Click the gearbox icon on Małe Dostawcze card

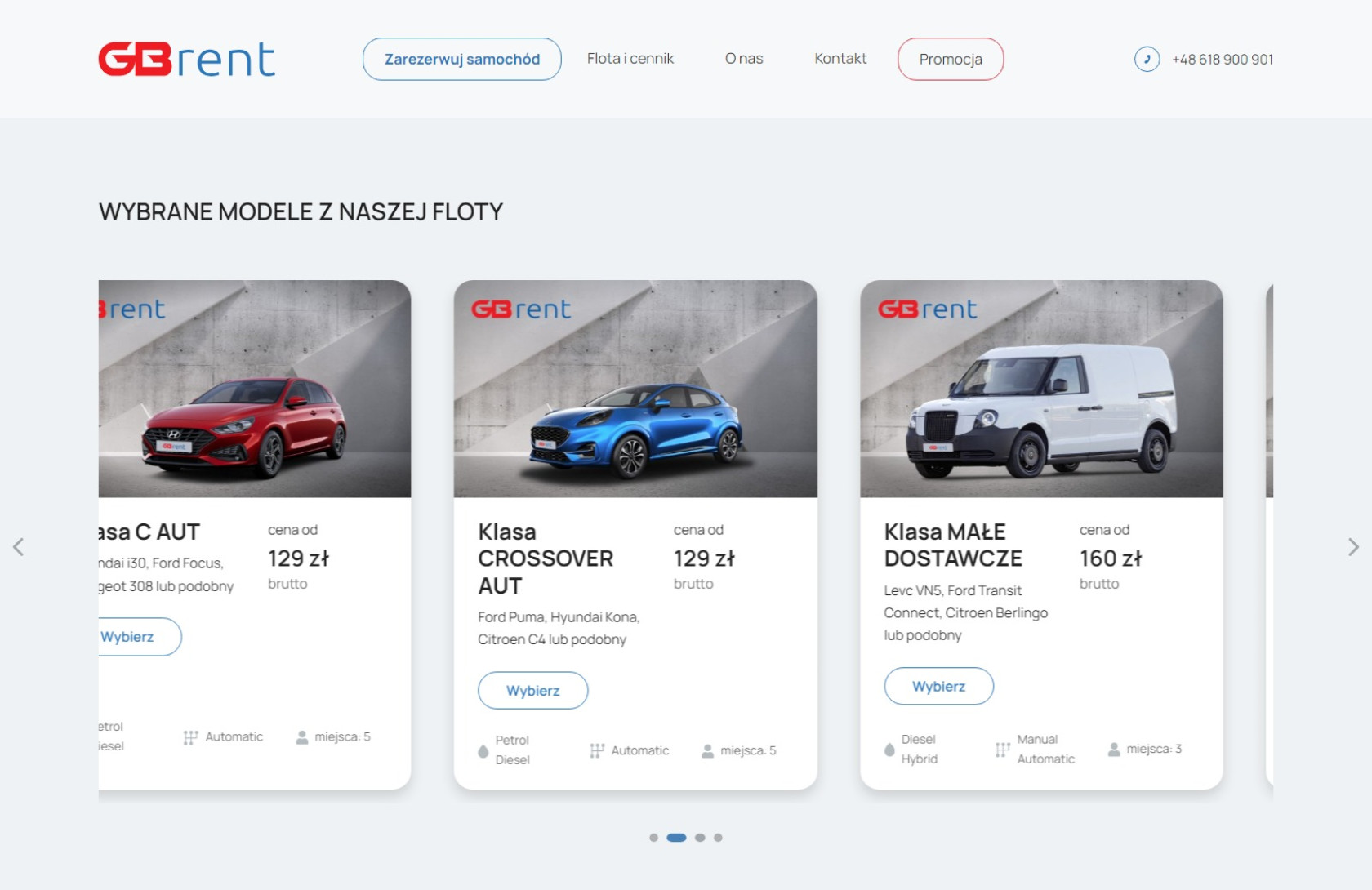[1002, 750]
